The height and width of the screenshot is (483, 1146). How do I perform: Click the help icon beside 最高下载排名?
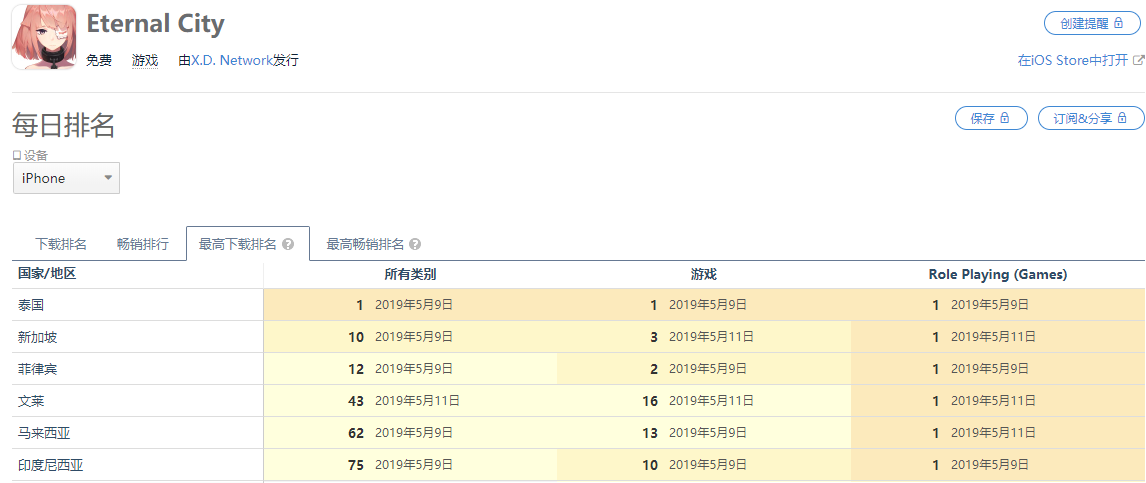click(288, 244)
